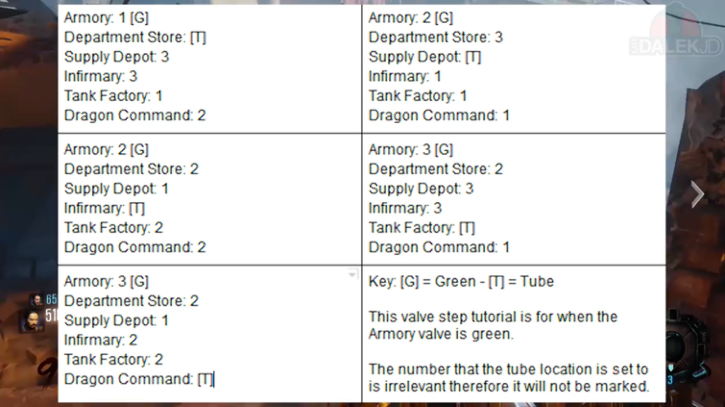Click 'The number that the tube location' text
725x407 pixels.
[509, 377]
